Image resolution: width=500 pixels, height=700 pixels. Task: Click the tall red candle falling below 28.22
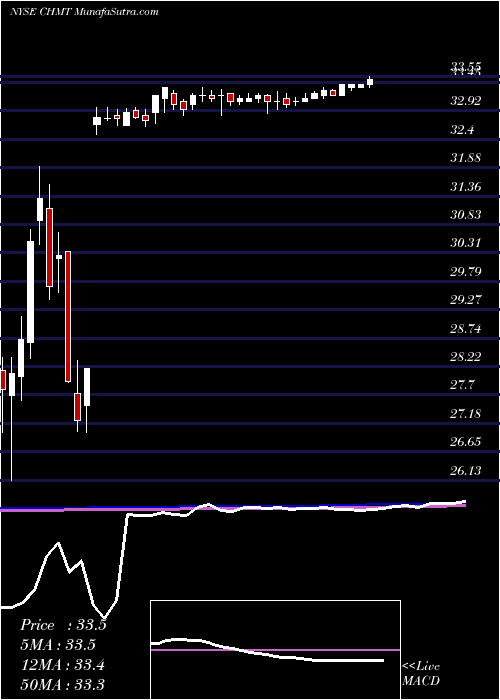[68, 317]
